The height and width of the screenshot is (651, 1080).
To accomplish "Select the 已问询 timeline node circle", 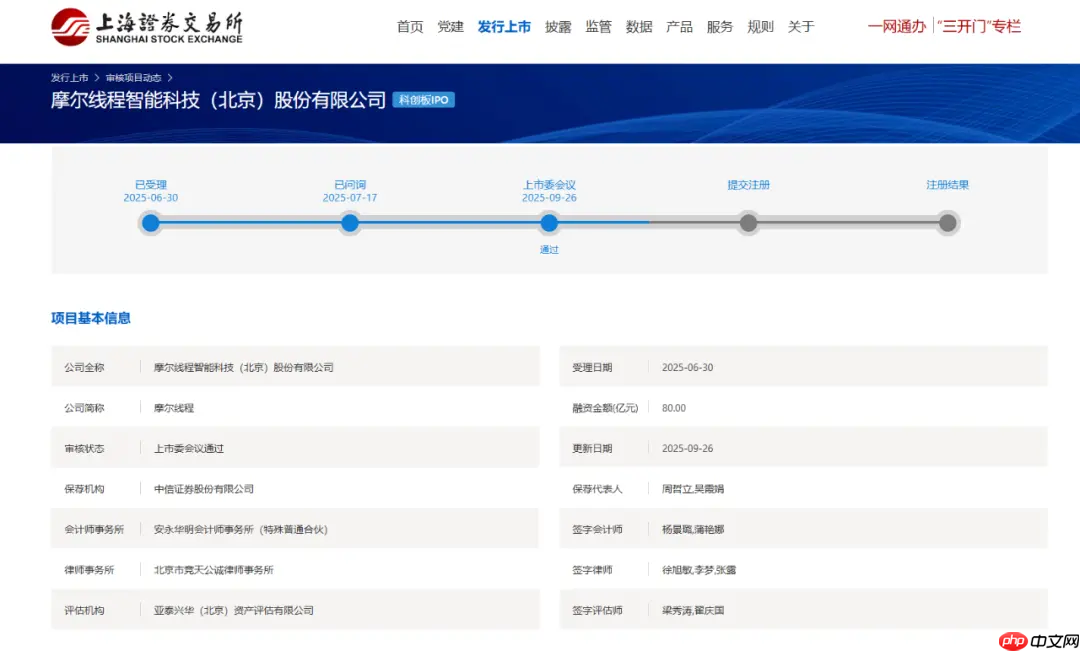I will click(349, 223).
